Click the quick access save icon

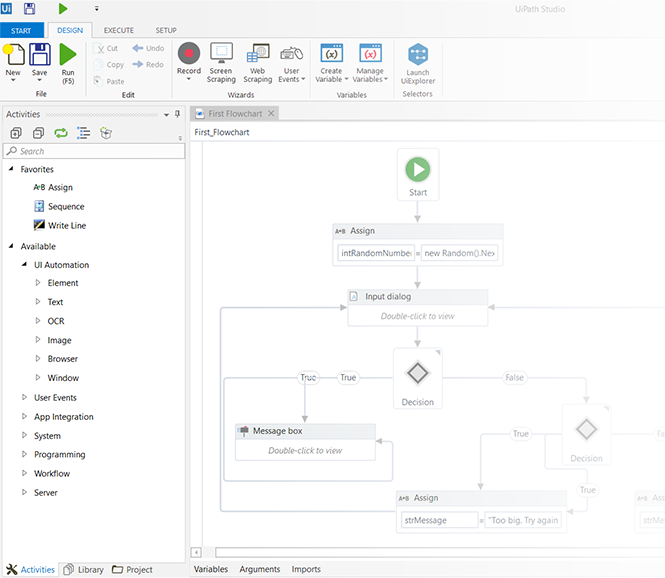pos(29,8)
